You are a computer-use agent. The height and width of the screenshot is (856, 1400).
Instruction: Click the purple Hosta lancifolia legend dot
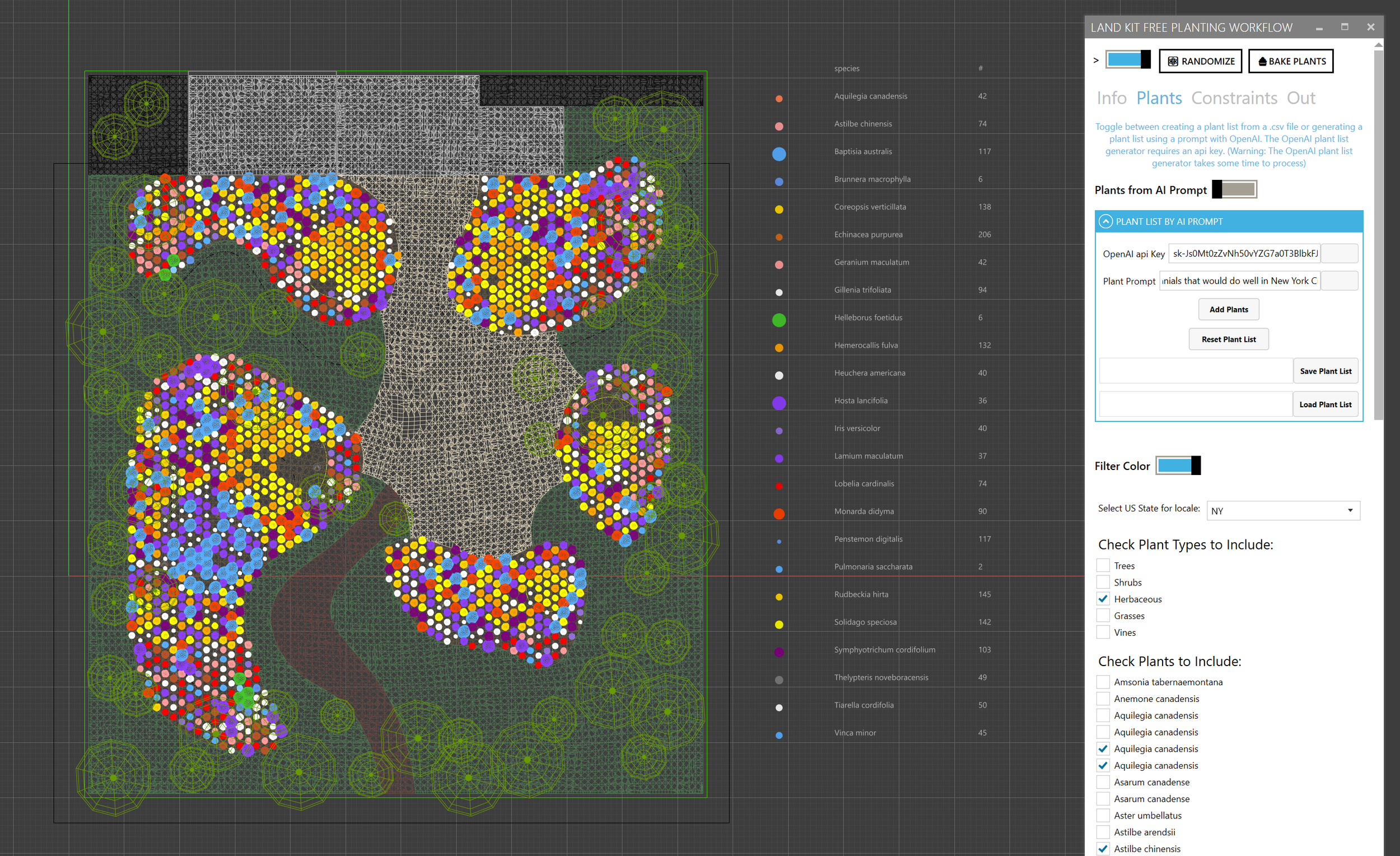tap(779, 403)
